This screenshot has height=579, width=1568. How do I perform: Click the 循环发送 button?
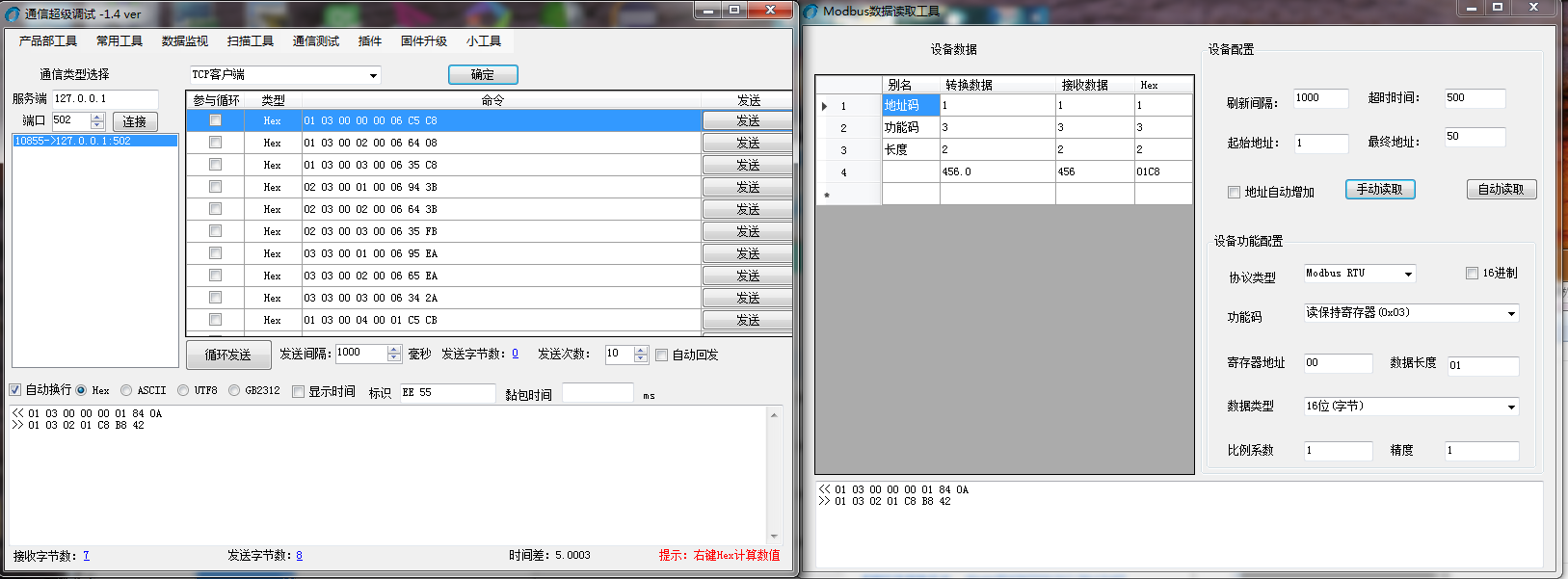point(228,355)
